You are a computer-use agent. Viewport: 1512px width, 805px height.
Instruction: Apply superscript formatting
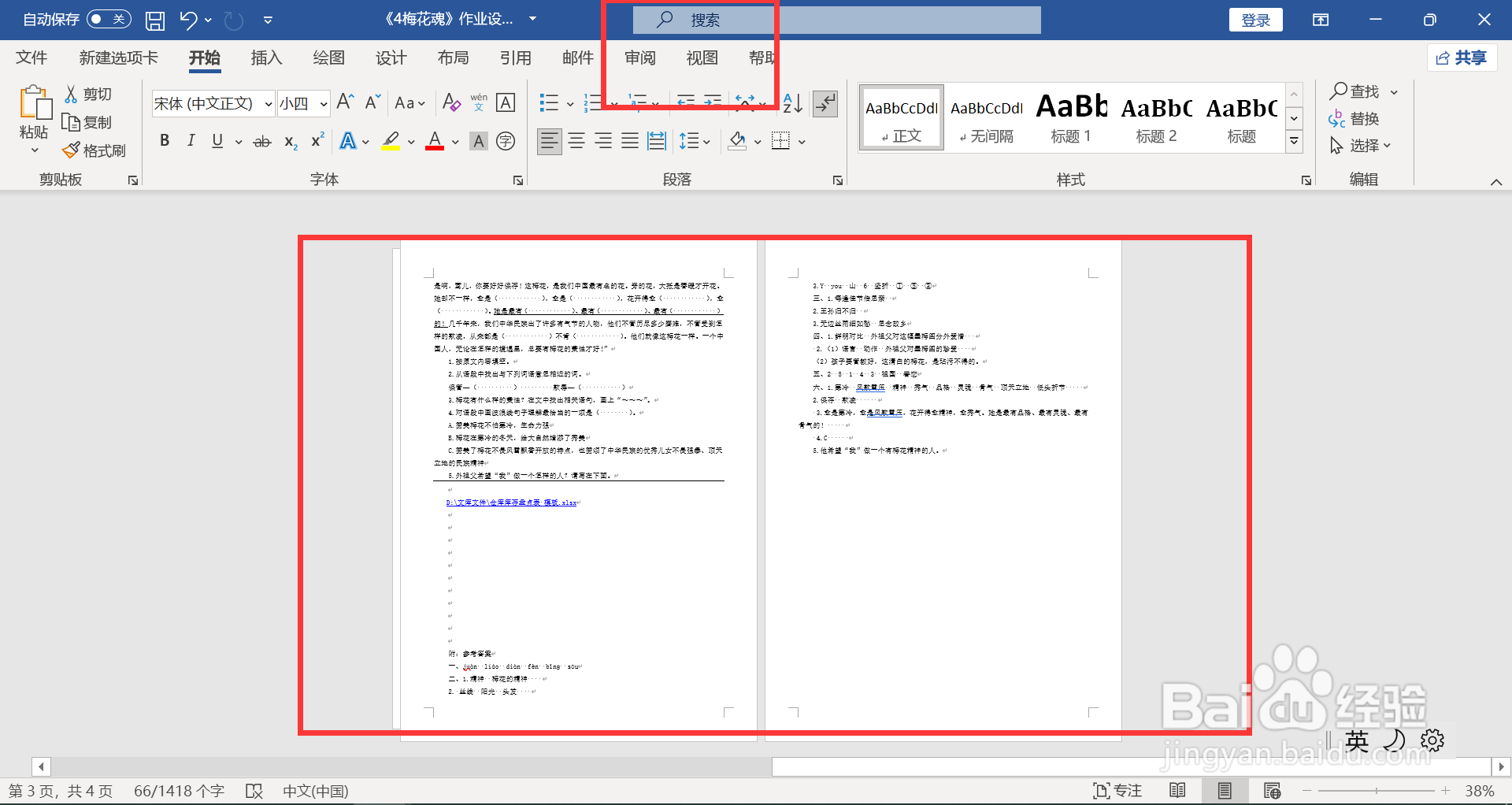(x=317, y=141)
